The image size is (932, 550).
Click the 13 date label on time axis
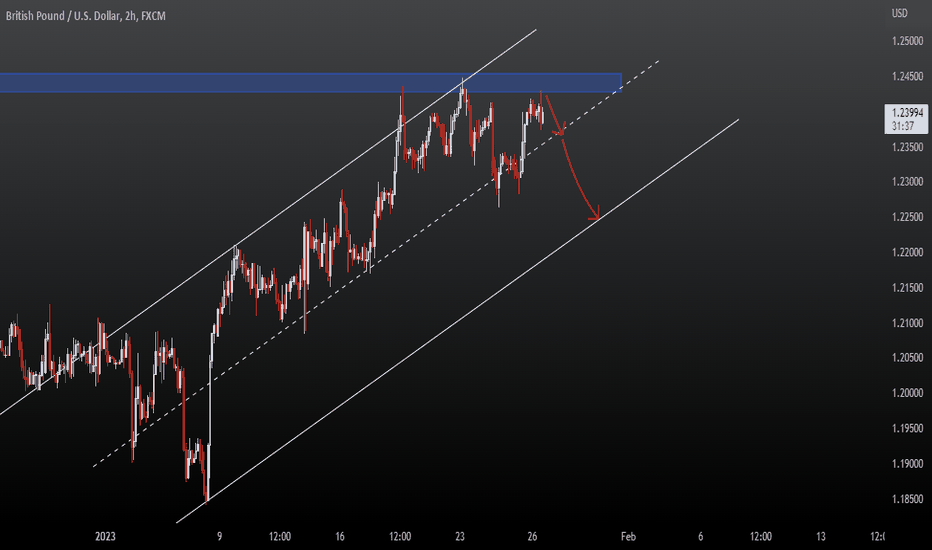click(820, 536)
